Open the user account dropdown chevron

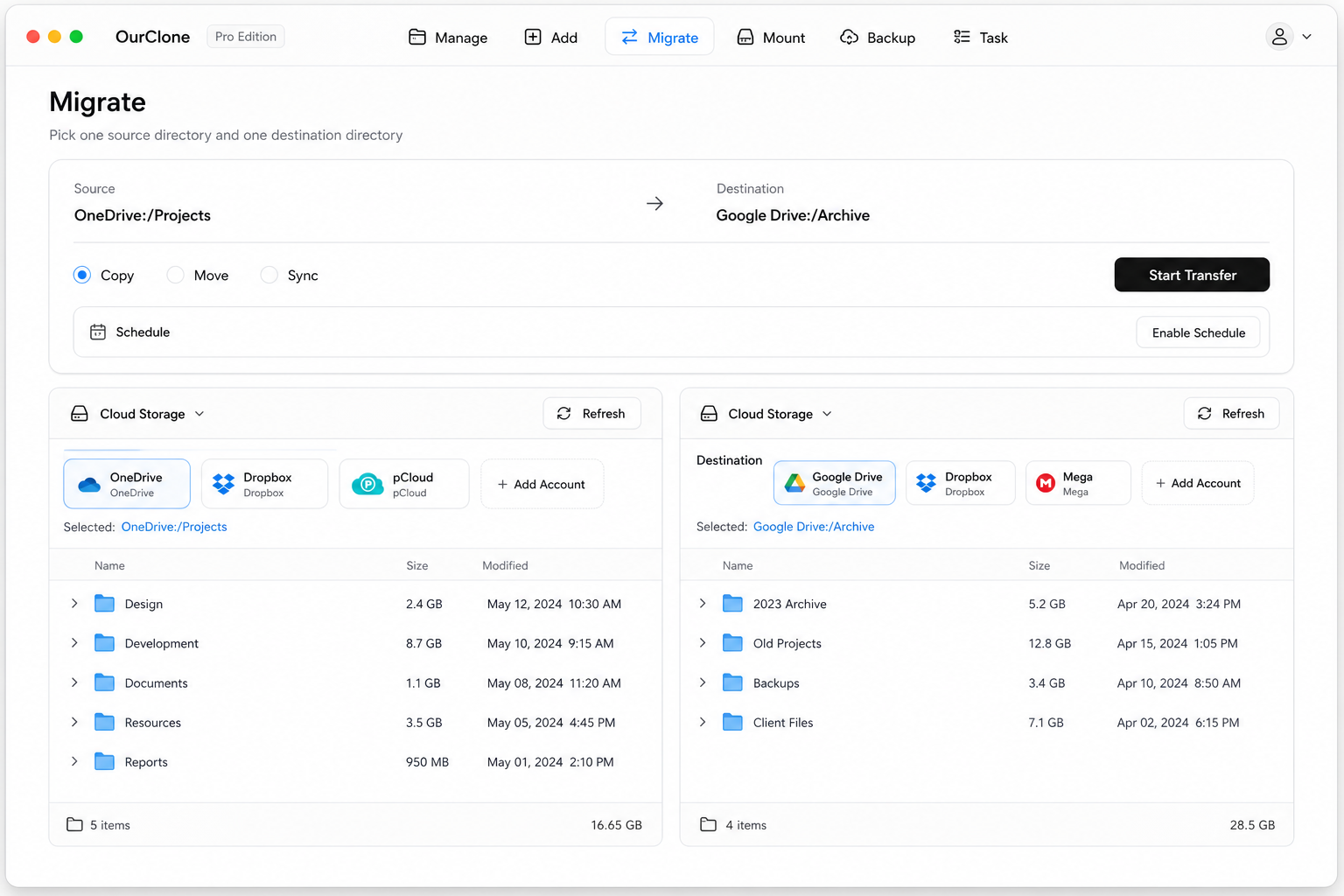click(x=1306, y=37)
